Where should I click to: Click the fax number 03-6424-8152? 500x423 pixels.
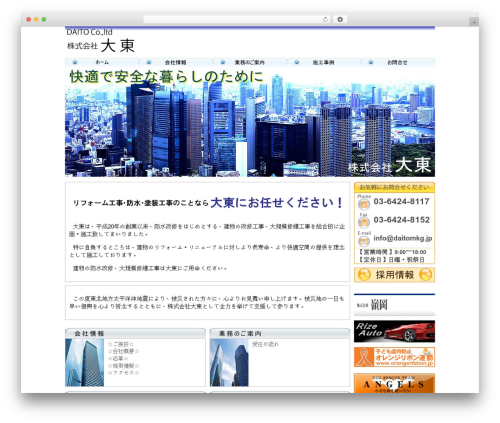click(x=402, y=220)
